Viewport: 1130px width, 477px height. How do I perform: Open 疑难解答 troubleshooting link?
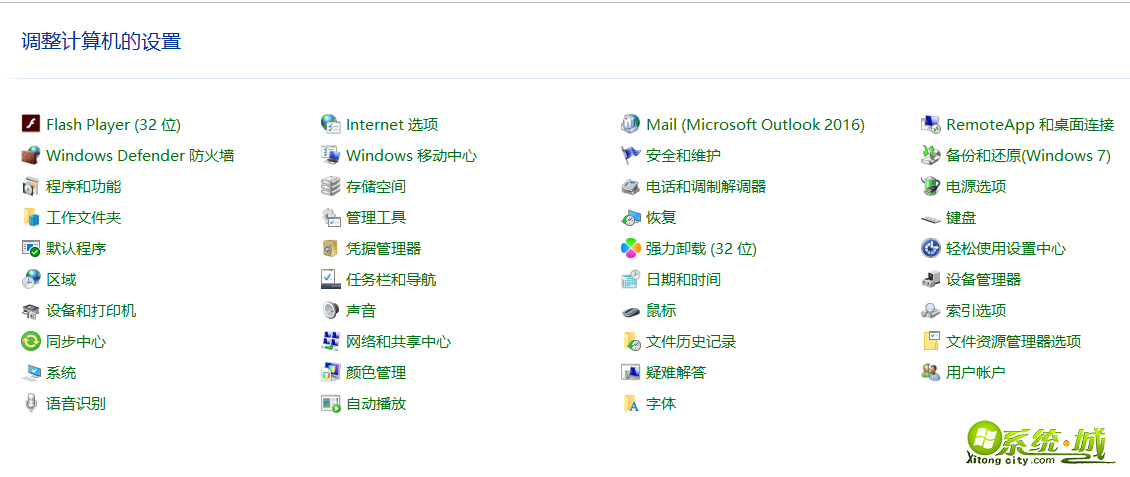coord(675,373)
